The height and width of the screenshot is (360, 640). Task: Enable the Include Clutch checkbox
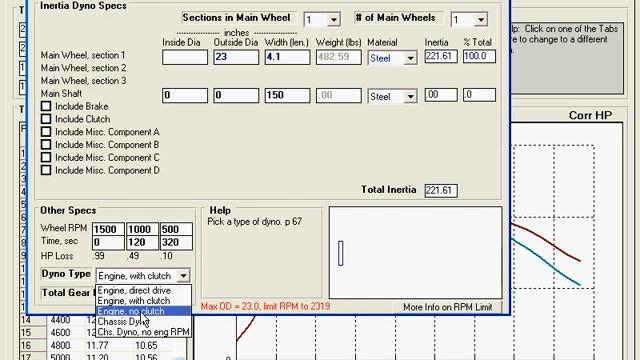(46, 119)
